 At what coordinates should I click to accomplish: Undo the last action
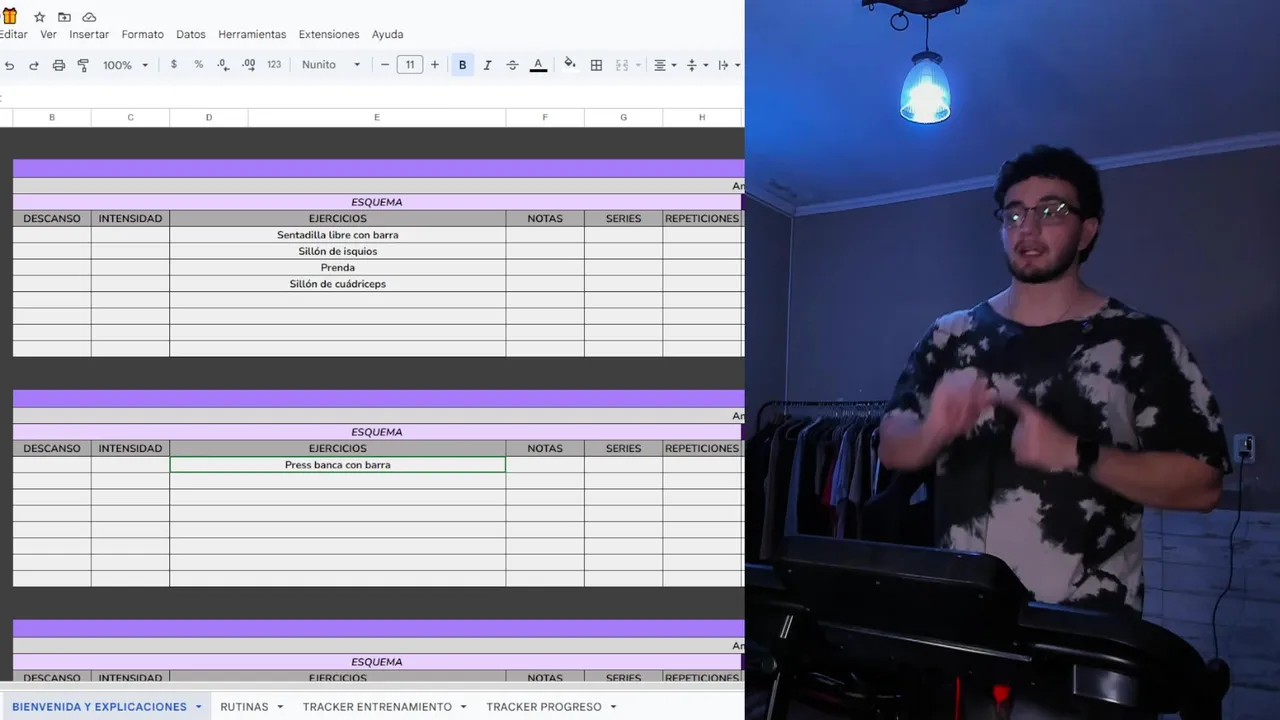point(10,65)
